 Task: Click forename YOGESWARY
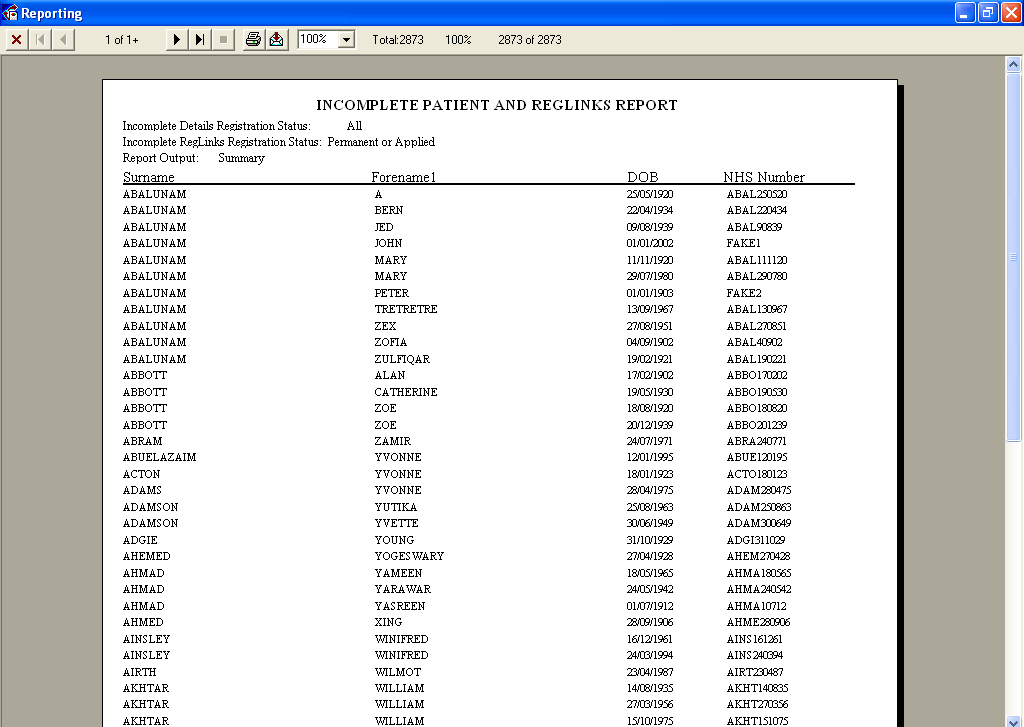(x=409, y=556)
